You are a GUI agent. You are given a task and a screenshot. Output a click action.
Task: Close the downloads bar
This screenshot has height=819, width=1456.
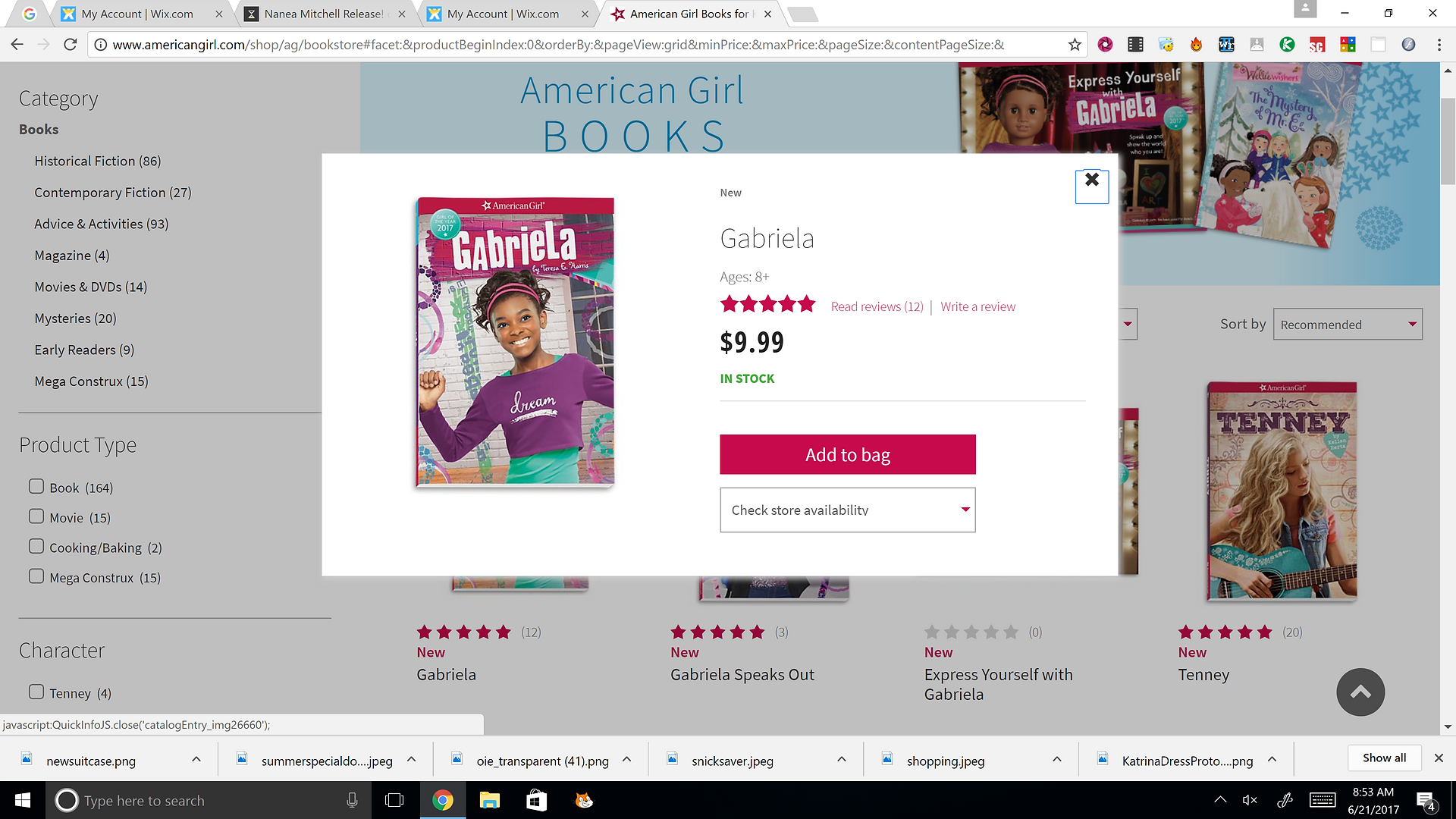point(1439,758)
